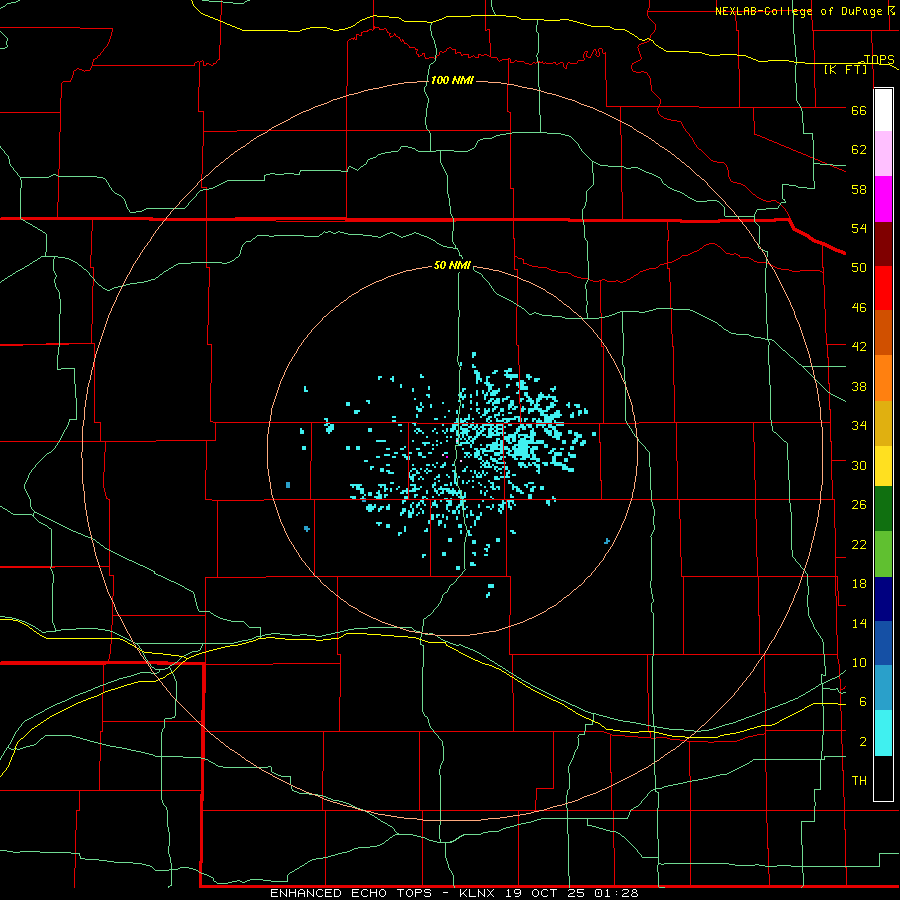The width and height of the screenshot is (900, 900).
Task: Pick the bright red legend swatch
Action: [883, 288]
